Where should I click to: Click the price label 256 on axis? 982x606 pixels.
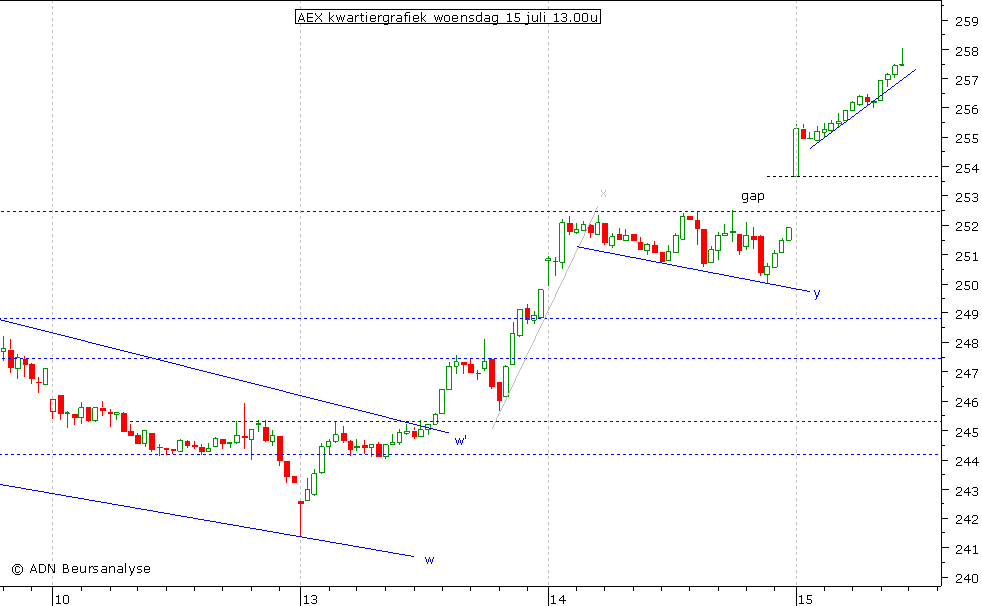966,110
